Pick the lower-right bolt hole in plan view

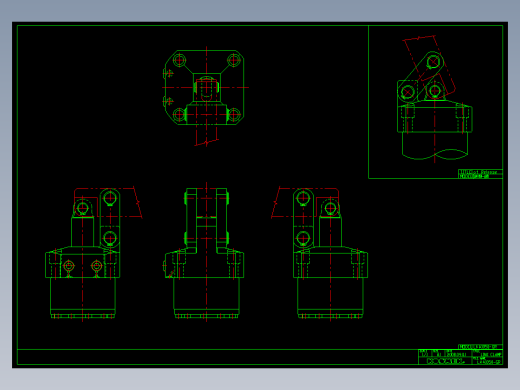pyautogui.click(x=234, y=115)
